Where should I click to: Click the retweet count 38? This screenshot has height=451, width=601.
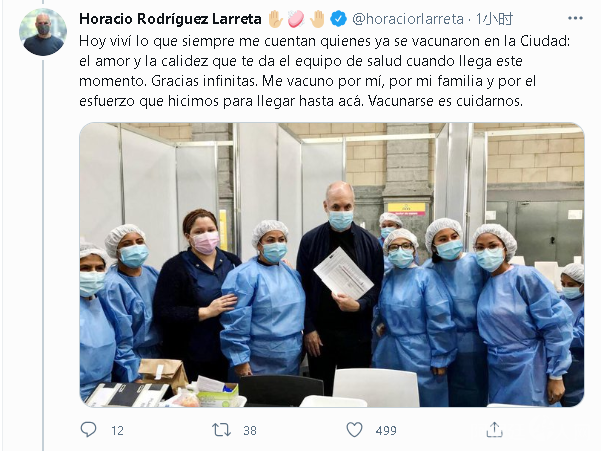250,431
